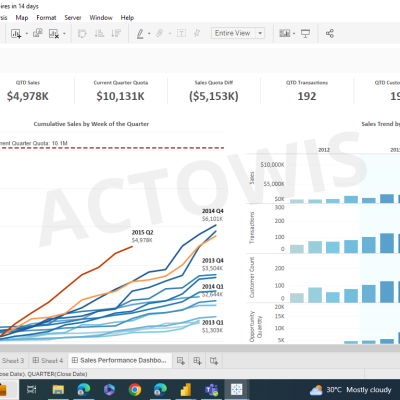Add a new story from bottom tab bar
The image size is (400, 400).
click(214, 361)
